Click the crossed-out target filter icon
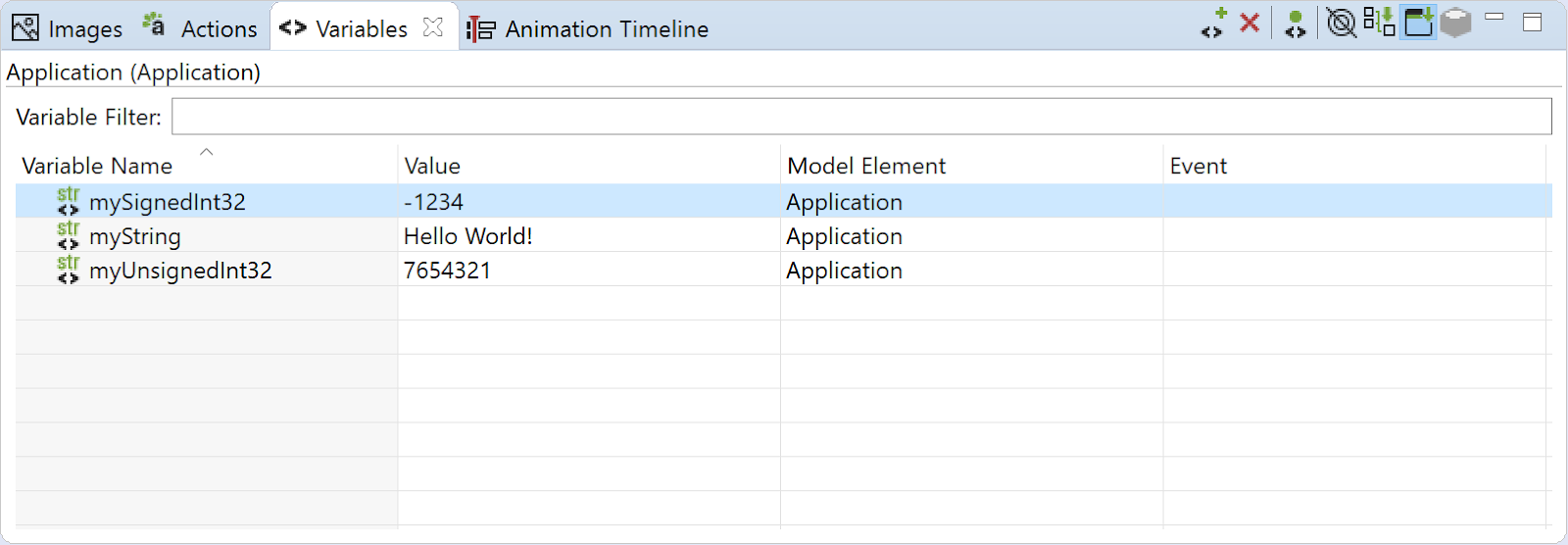This screenshot has width=1568, height=545. tap(1341, 22)
